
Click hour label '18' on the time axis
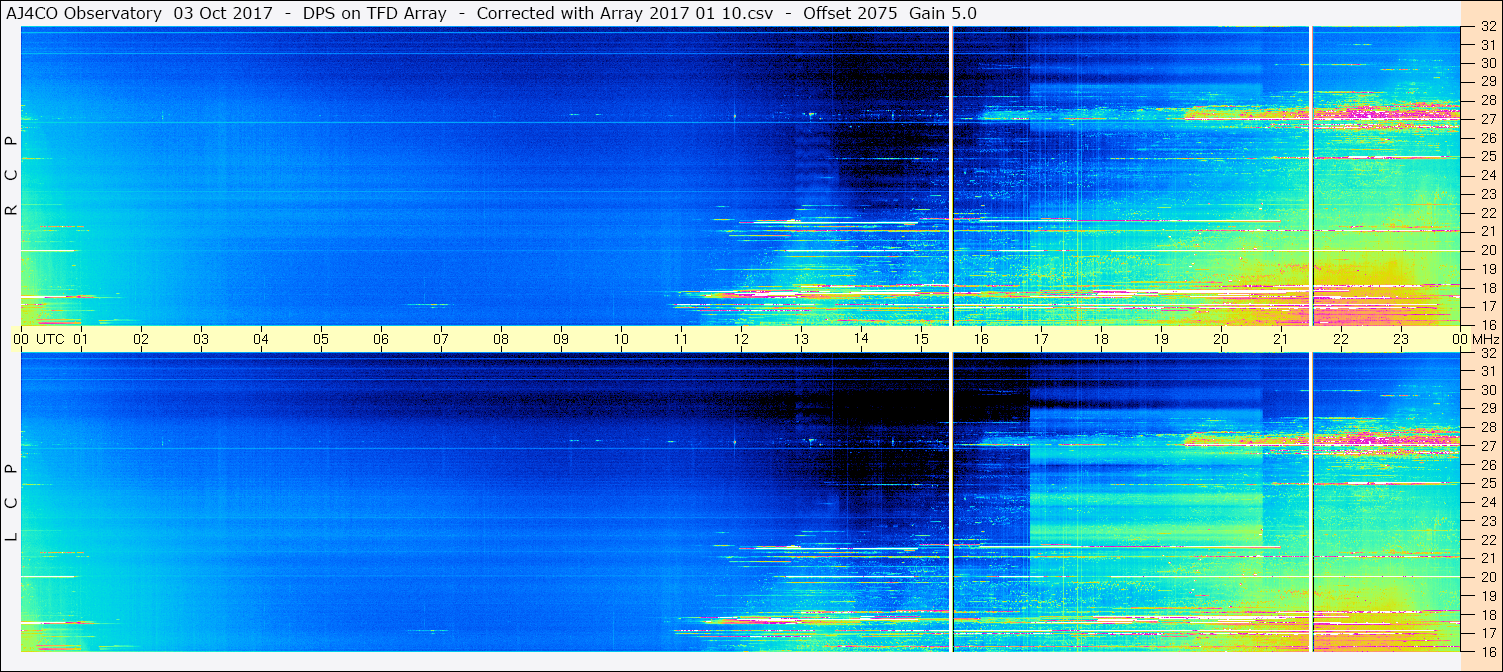point(1101,339)
